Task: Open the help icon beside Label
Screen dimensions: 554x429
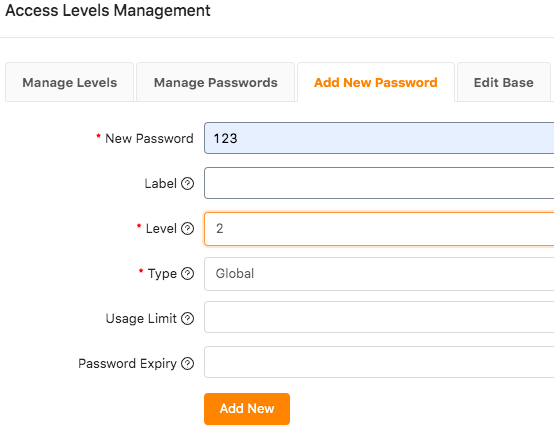Action: pos(187,184)
